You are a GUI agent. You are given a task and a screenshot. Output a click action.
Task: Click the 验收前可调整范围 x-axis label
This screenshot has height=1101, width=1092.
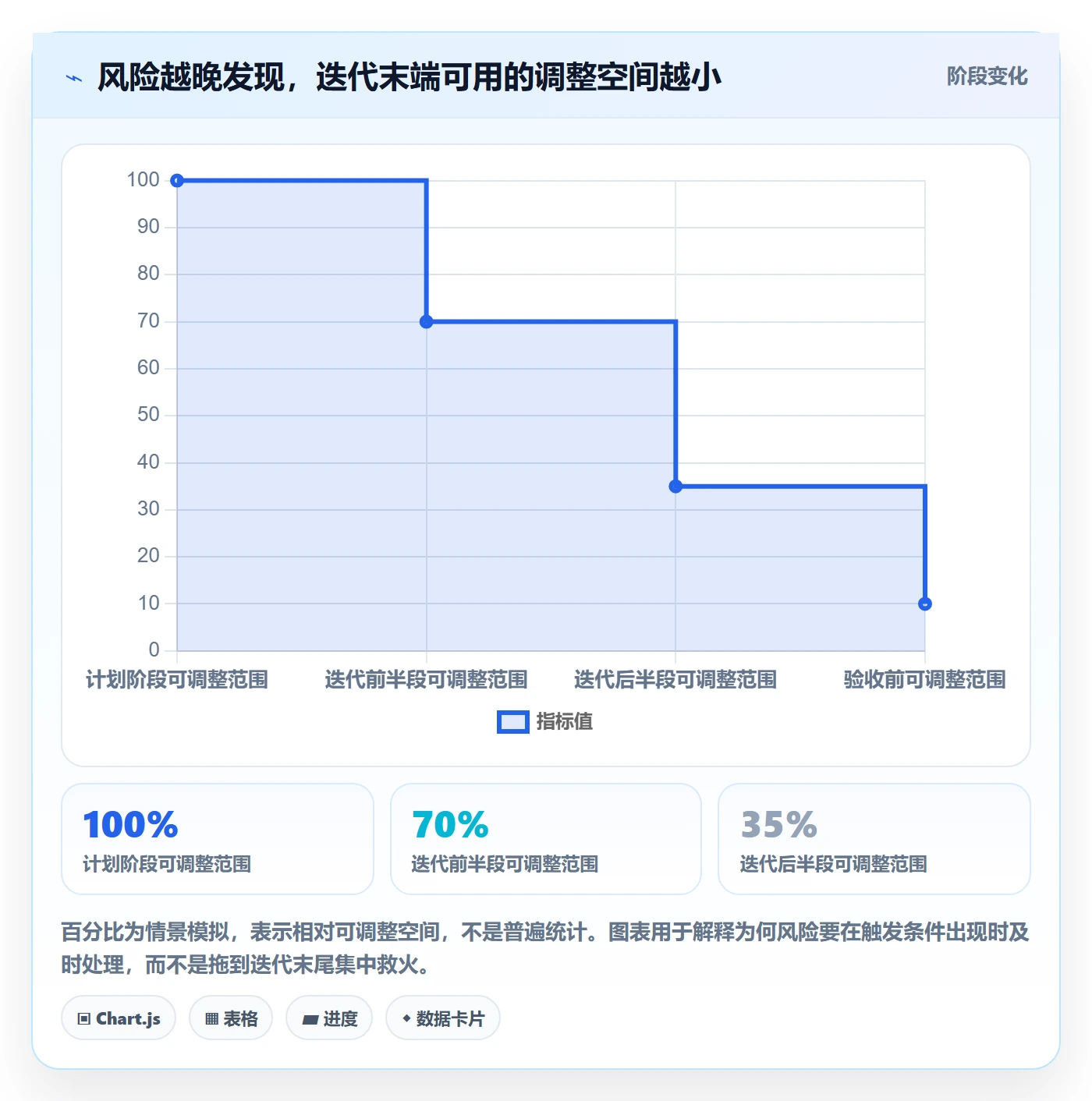tap(925, 680)
